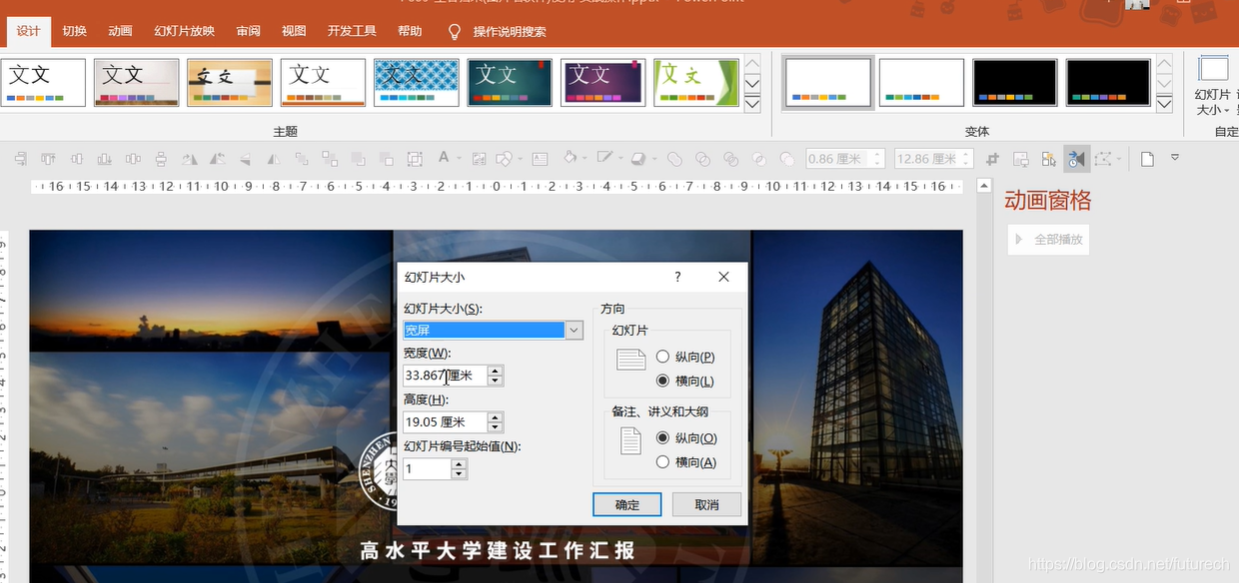Image resolution: width=1239 pixels, height=583 pixels.
Task: Open the 幻灯片放映 ribbon tab
Action: (184, 31)
